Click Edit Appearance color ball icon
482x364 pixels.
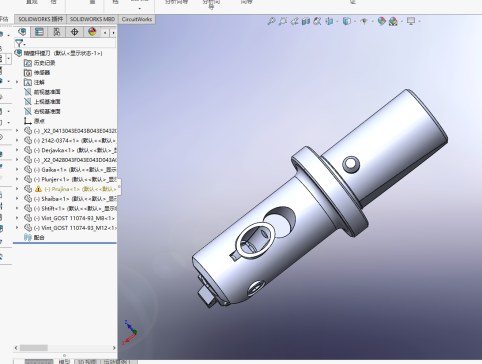coord(381,21)
